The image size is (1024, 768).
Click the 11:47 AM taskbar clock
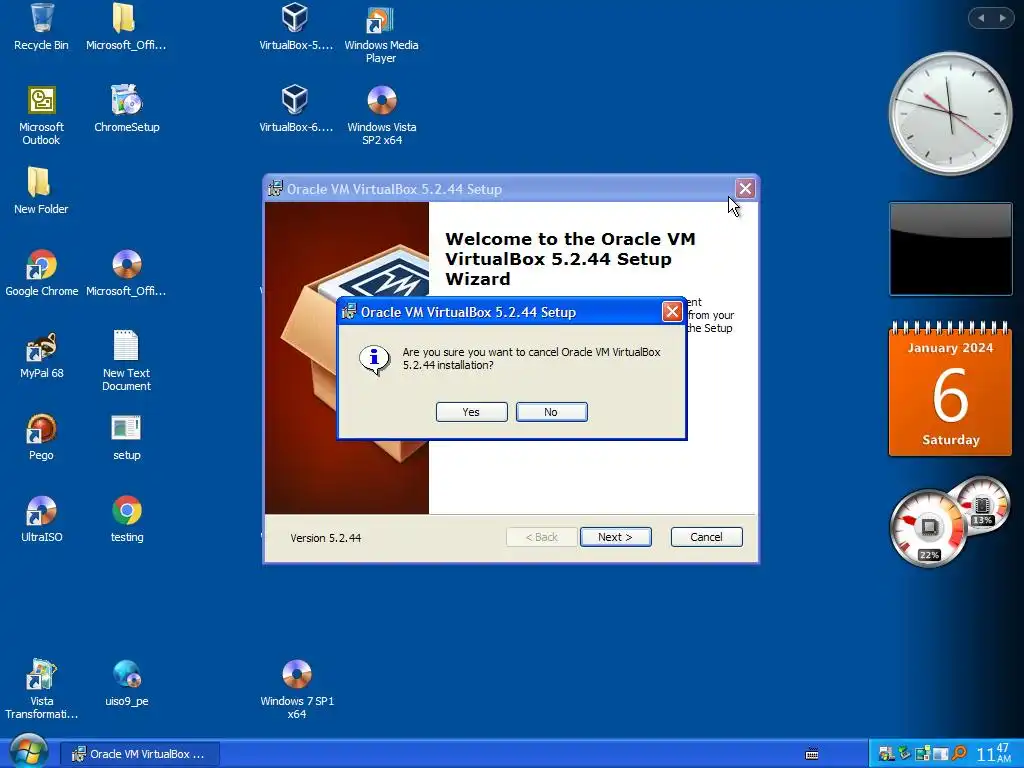pyautogui.click(x=993, y=754)
